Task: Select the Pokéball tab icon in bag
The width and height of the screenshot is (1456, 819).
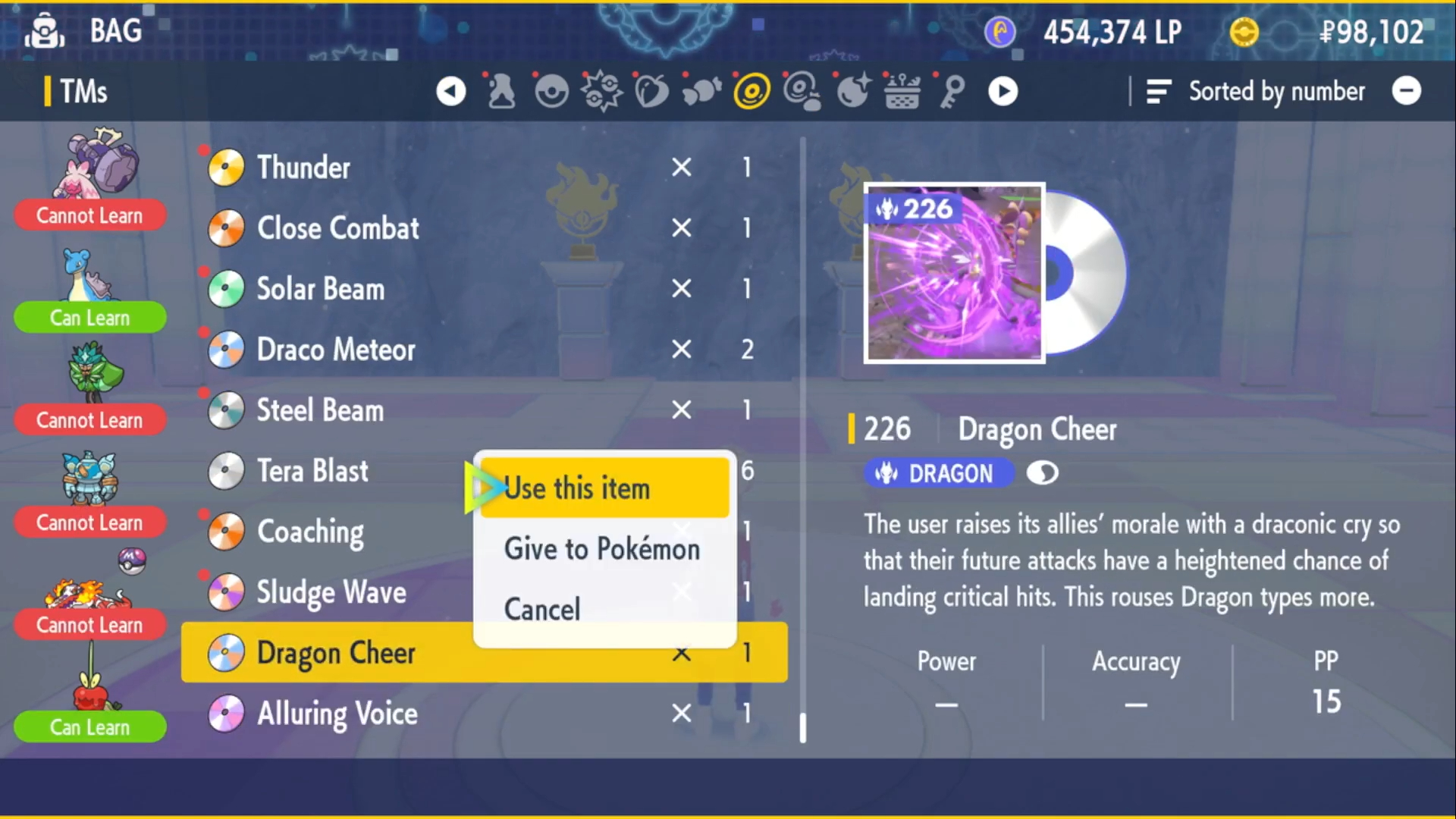Action: coord(552,91)
